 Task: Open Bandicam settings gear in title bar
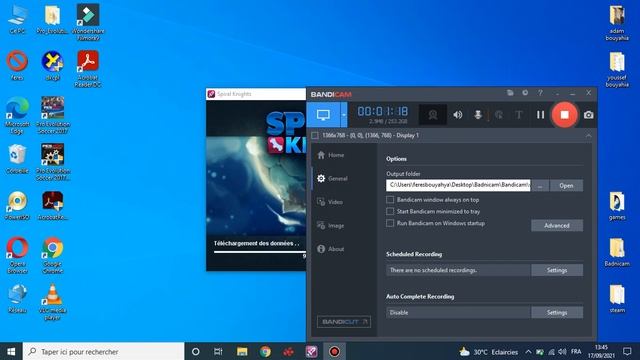coord(525,93)
